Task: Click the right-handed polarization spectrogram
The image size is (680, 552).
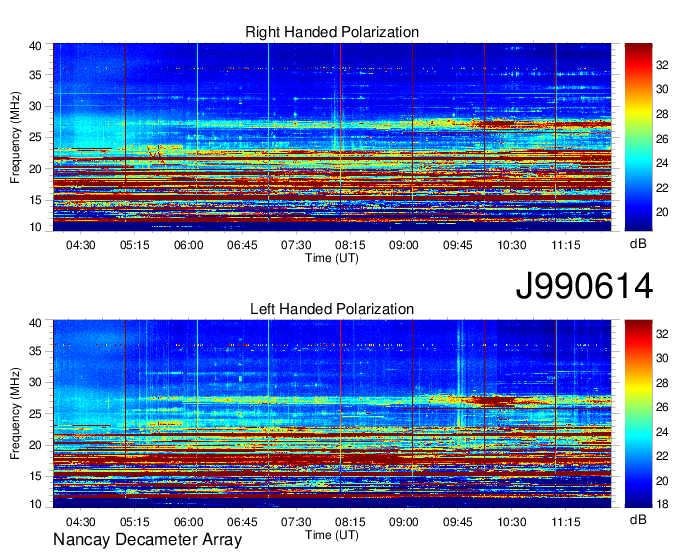Action: click(332, 137)
